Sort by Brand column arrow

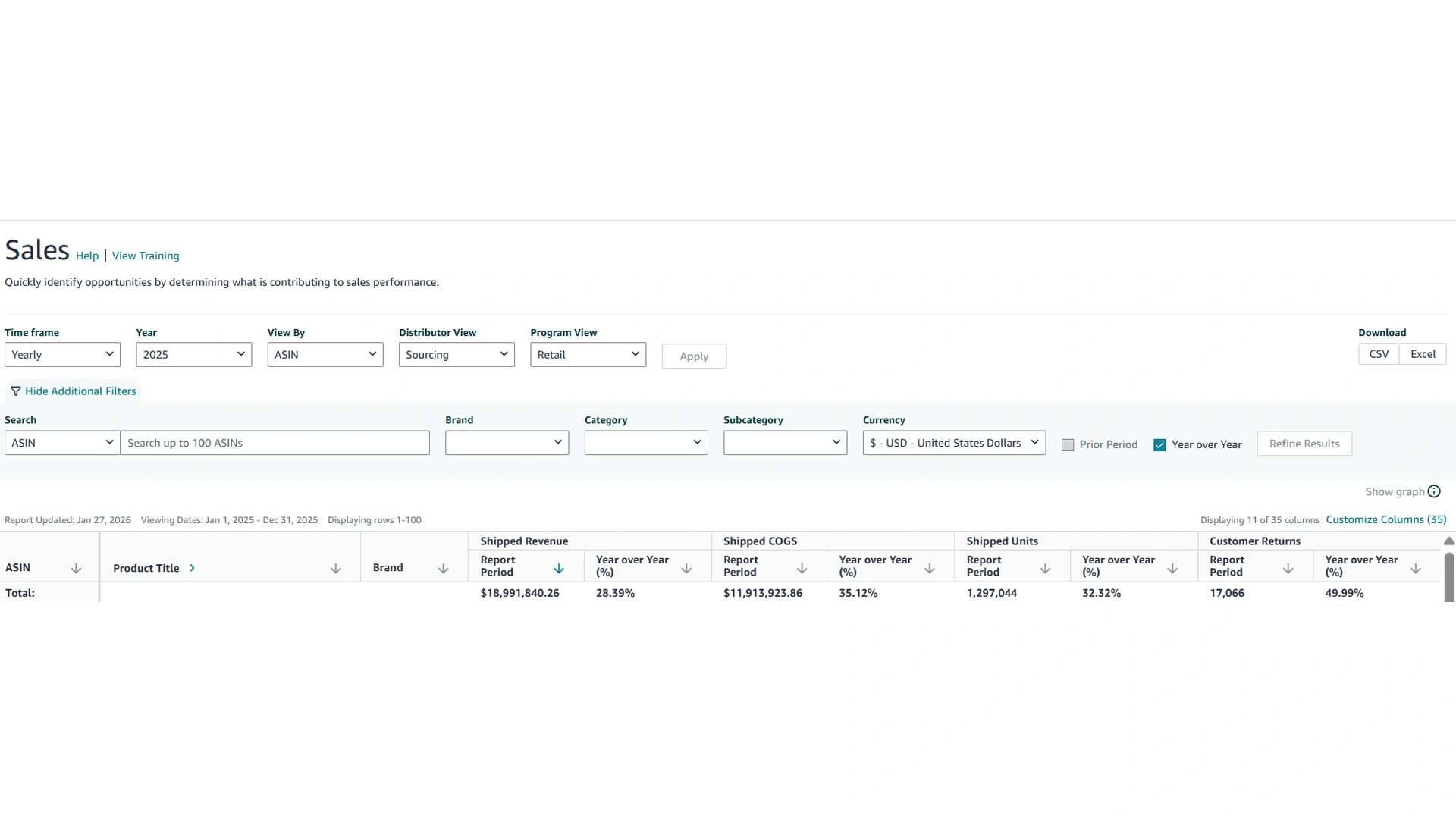(444, 569)
